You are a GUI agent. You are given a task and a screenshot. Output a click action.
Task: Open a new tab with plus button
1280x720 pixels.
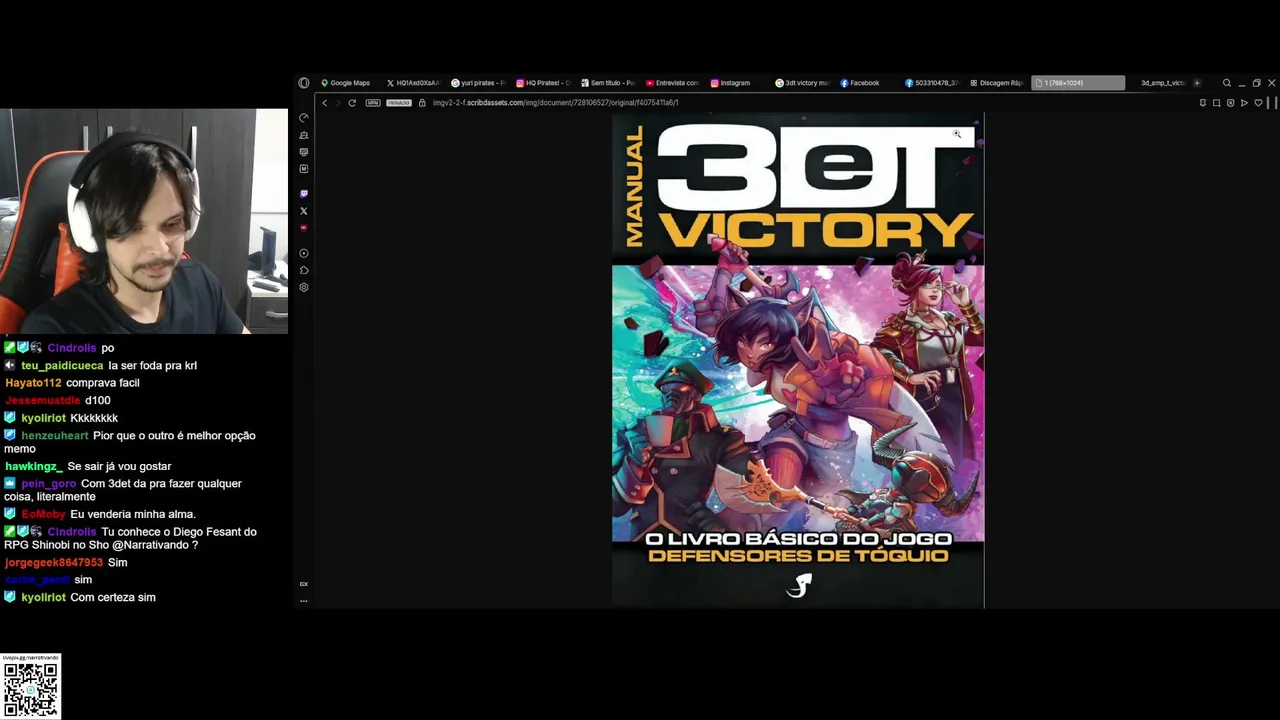point(1197,83)
